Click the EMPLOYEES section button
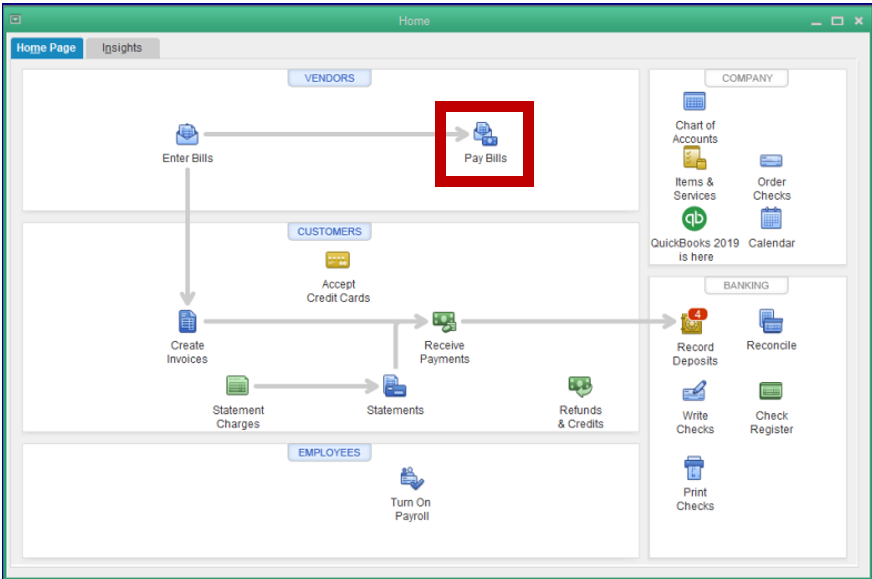The width and height of the screenshot is (872, 579). [x=329, y=453]
